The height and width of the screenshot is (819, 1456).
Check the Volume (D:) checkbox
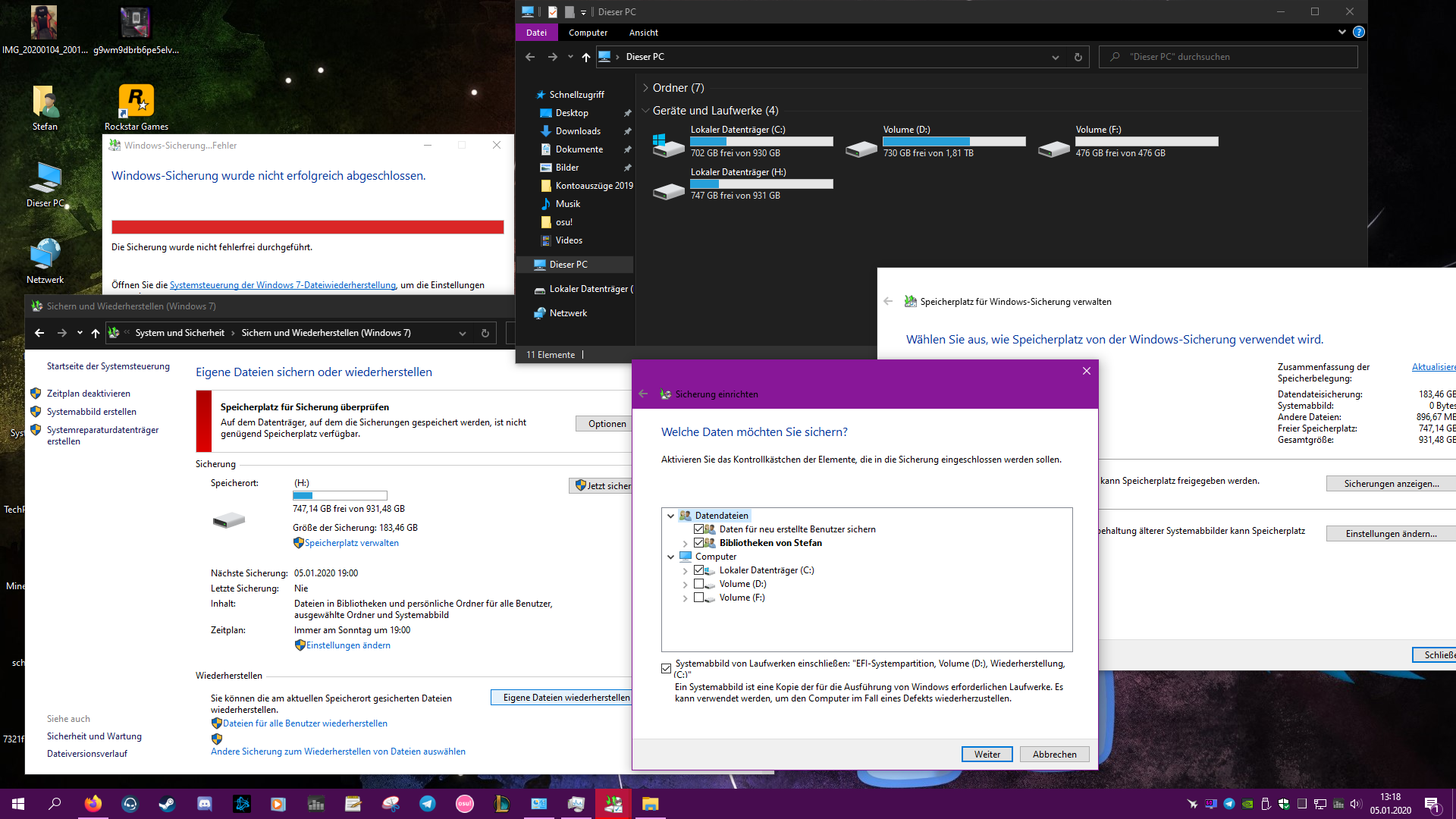click(x=698, y=584)
